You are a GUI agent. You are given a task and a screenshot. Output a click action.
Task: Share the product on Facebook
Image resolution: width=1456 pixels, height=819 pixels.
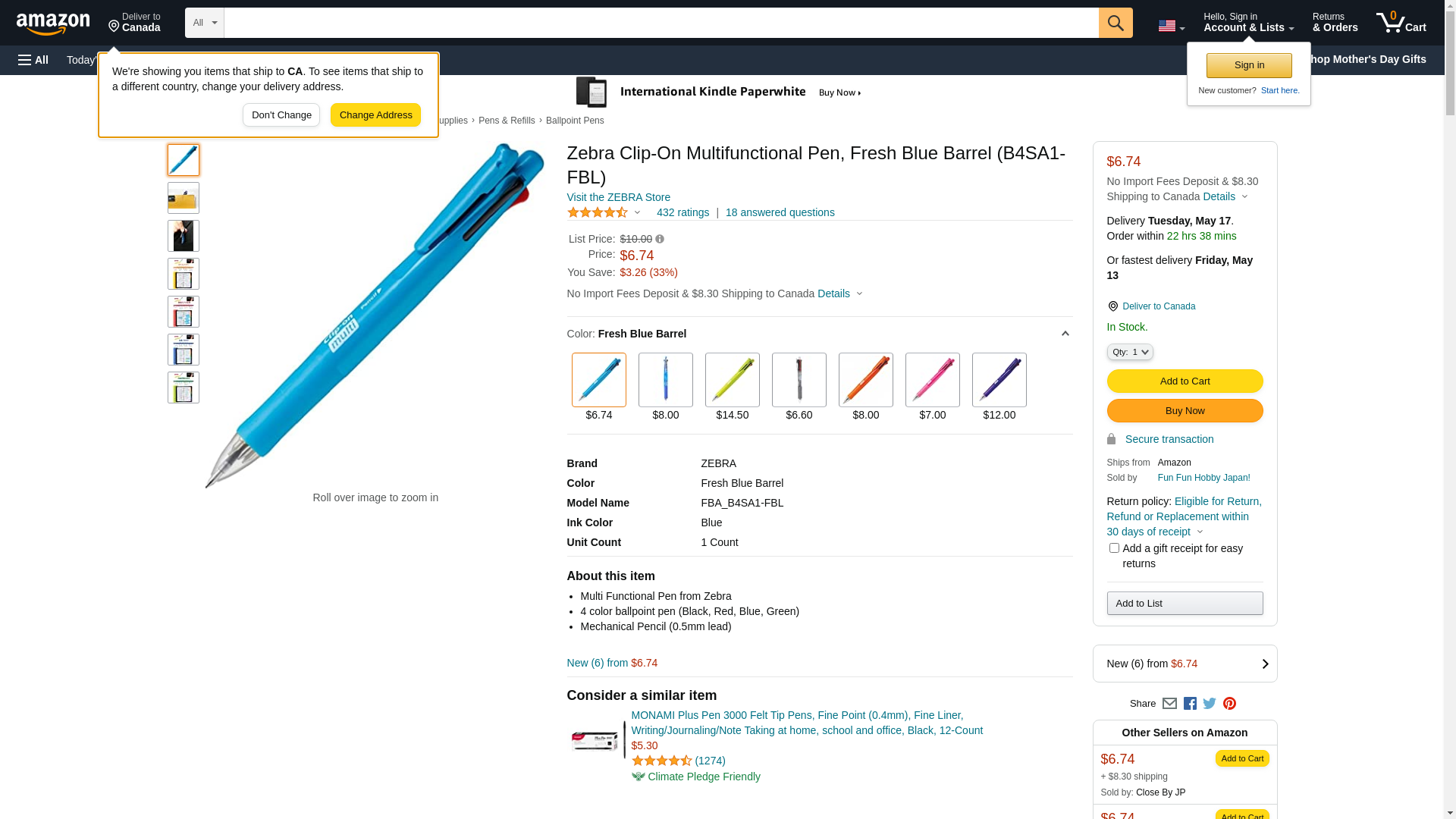tap(1190, 704)
